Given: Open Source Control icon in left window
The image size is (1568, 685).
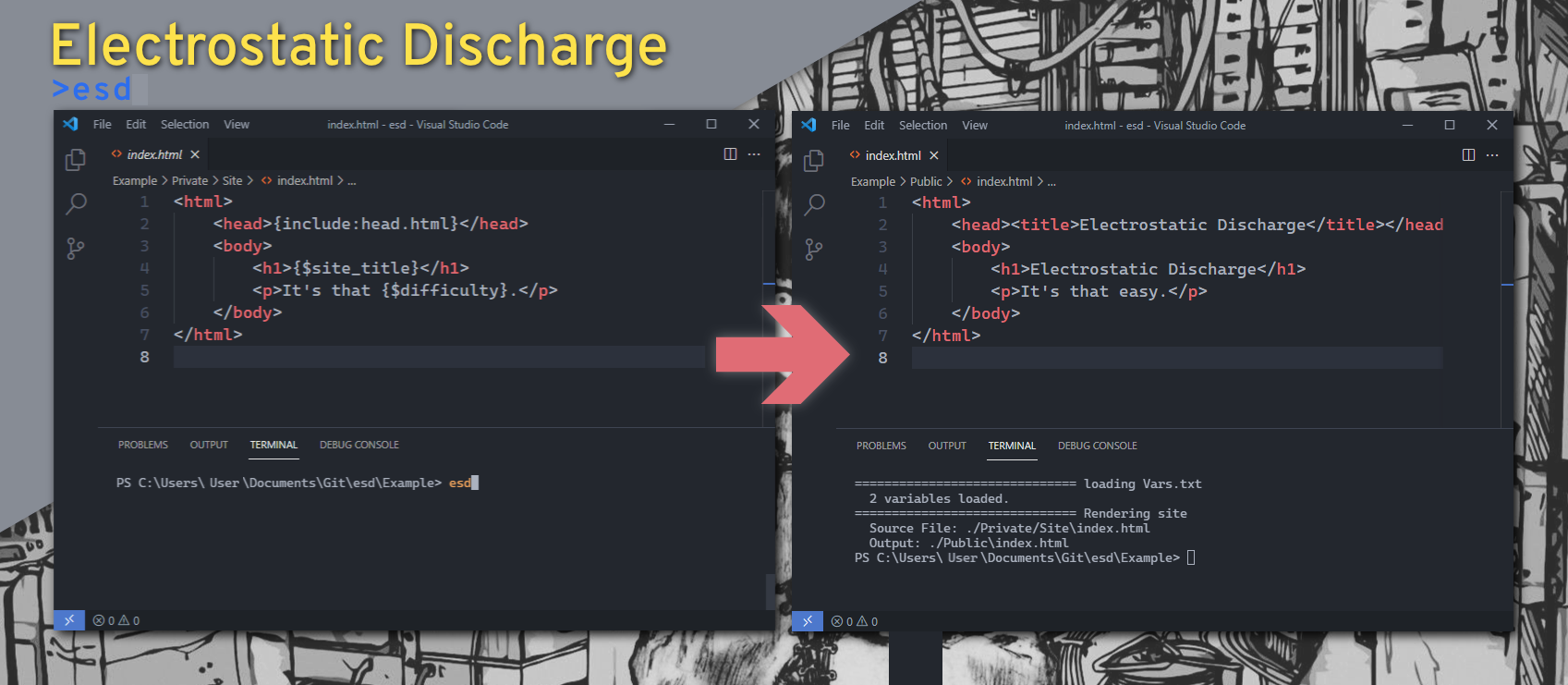Looking at the screenshot, I should point(76,248).
